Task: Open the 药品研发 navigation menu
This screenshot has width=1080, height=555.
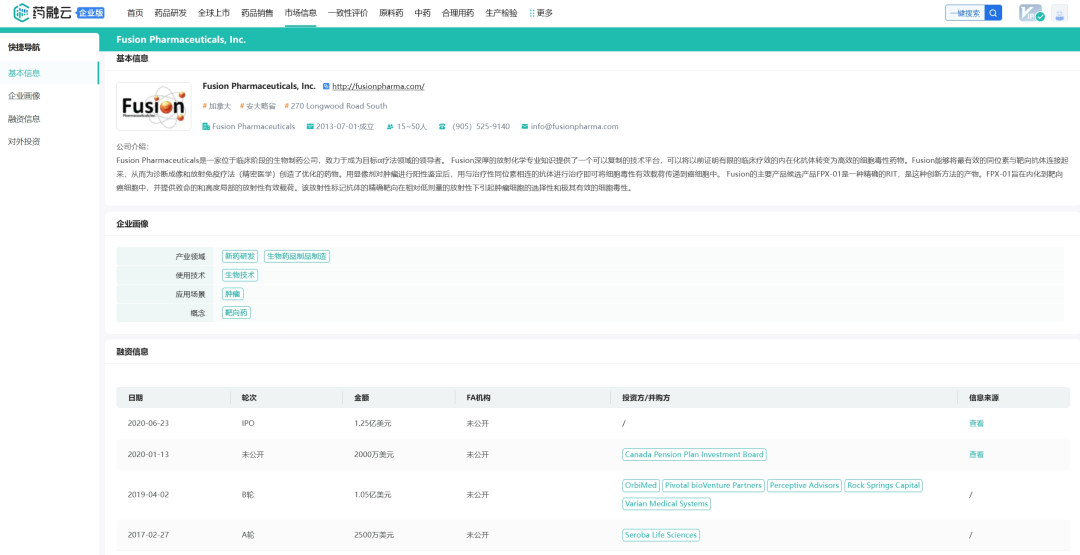Action: [170, 13]
